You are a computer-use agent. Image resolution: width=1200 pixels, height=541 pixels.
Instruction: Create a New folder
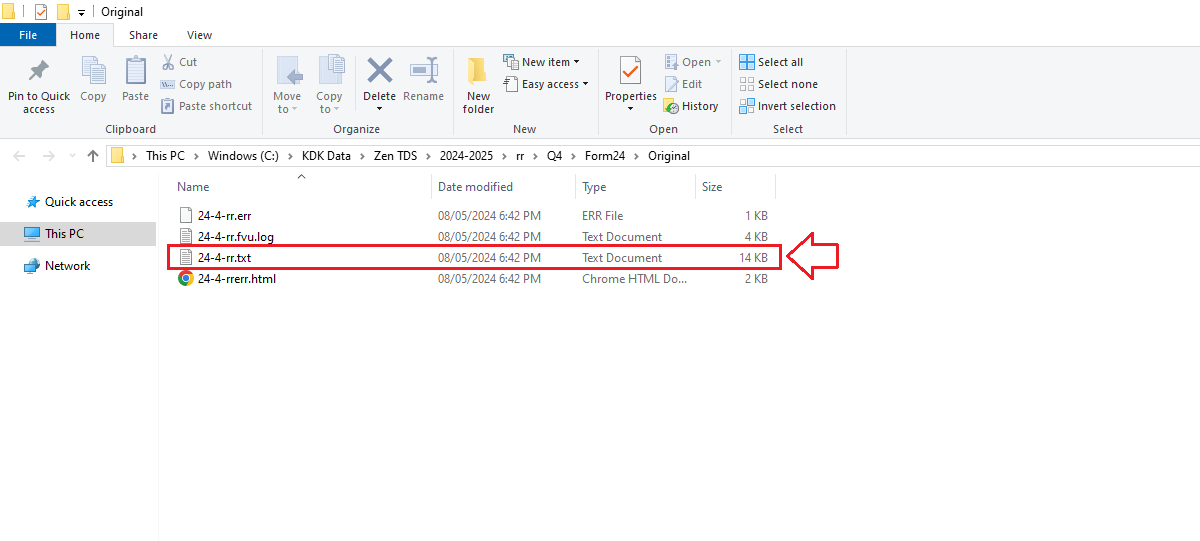478,84
